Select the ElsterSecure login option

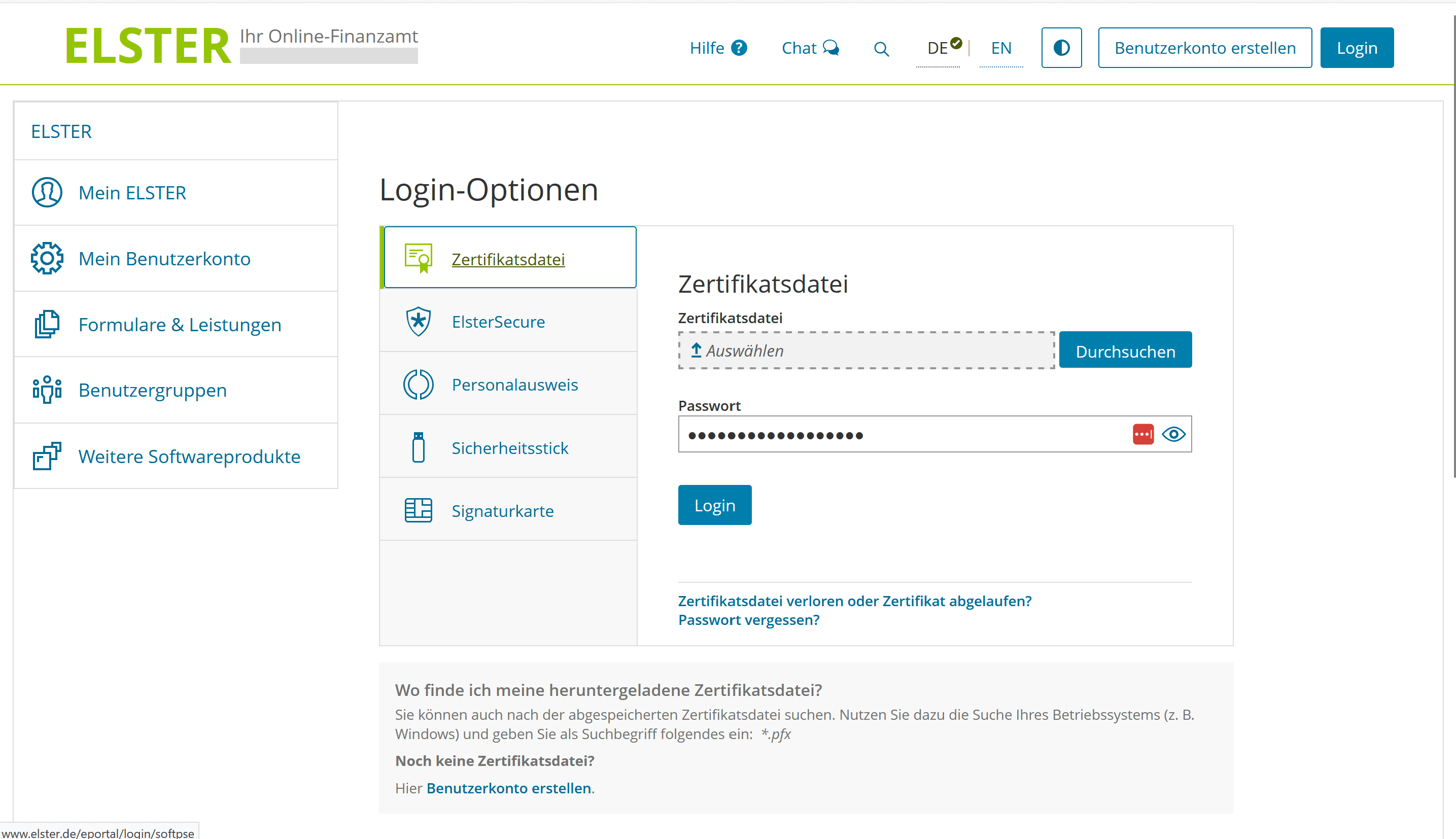[x=498, y=322]
